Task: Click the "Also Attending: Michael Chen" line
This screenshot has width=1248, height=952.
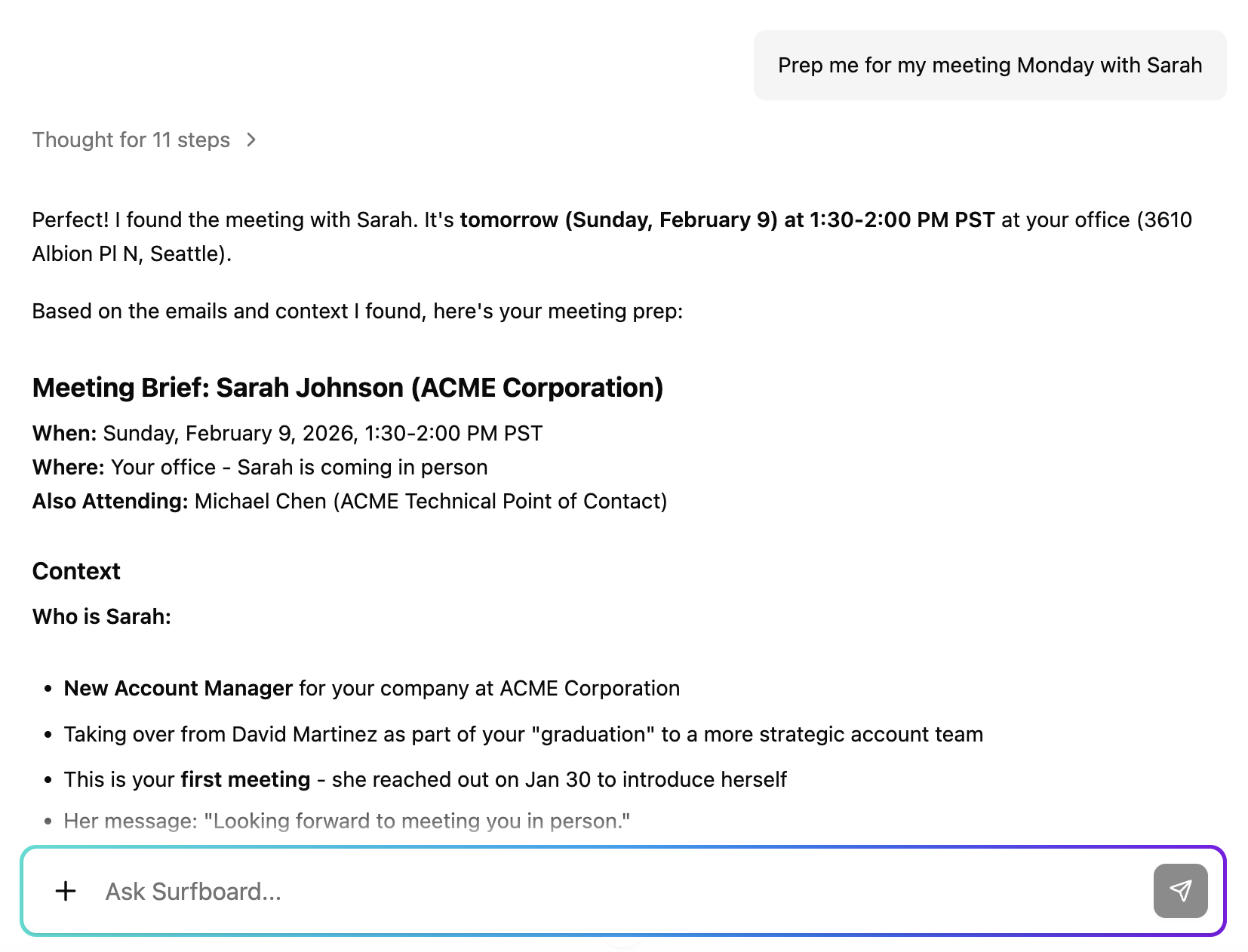Action: pos(349,501)
